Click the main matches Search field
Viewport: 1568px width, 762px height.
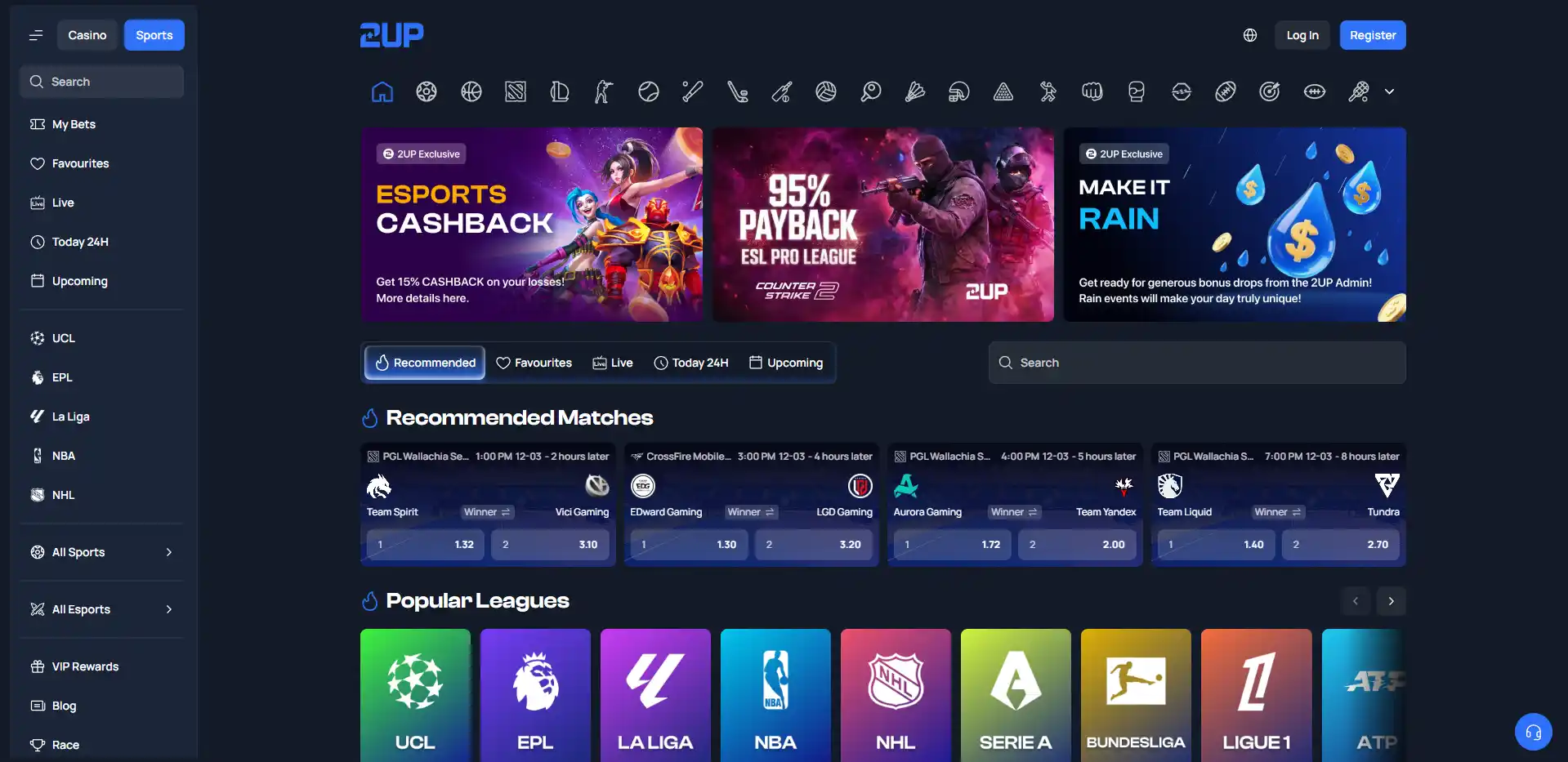(1197, 363)
